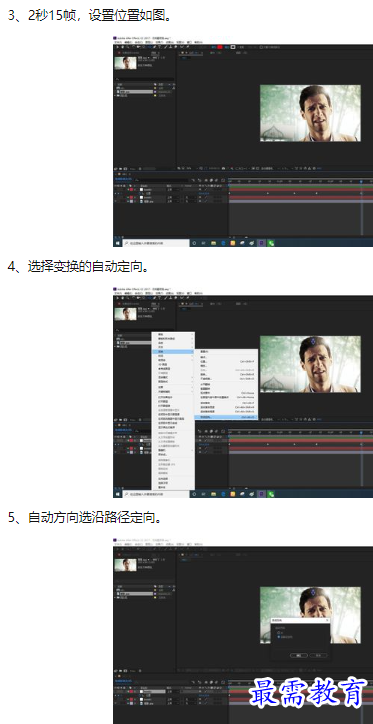
Task: Select the project panel footage thumbnail in step 3 screenshot
Action: pyautogui.click(x=126, y=63)
